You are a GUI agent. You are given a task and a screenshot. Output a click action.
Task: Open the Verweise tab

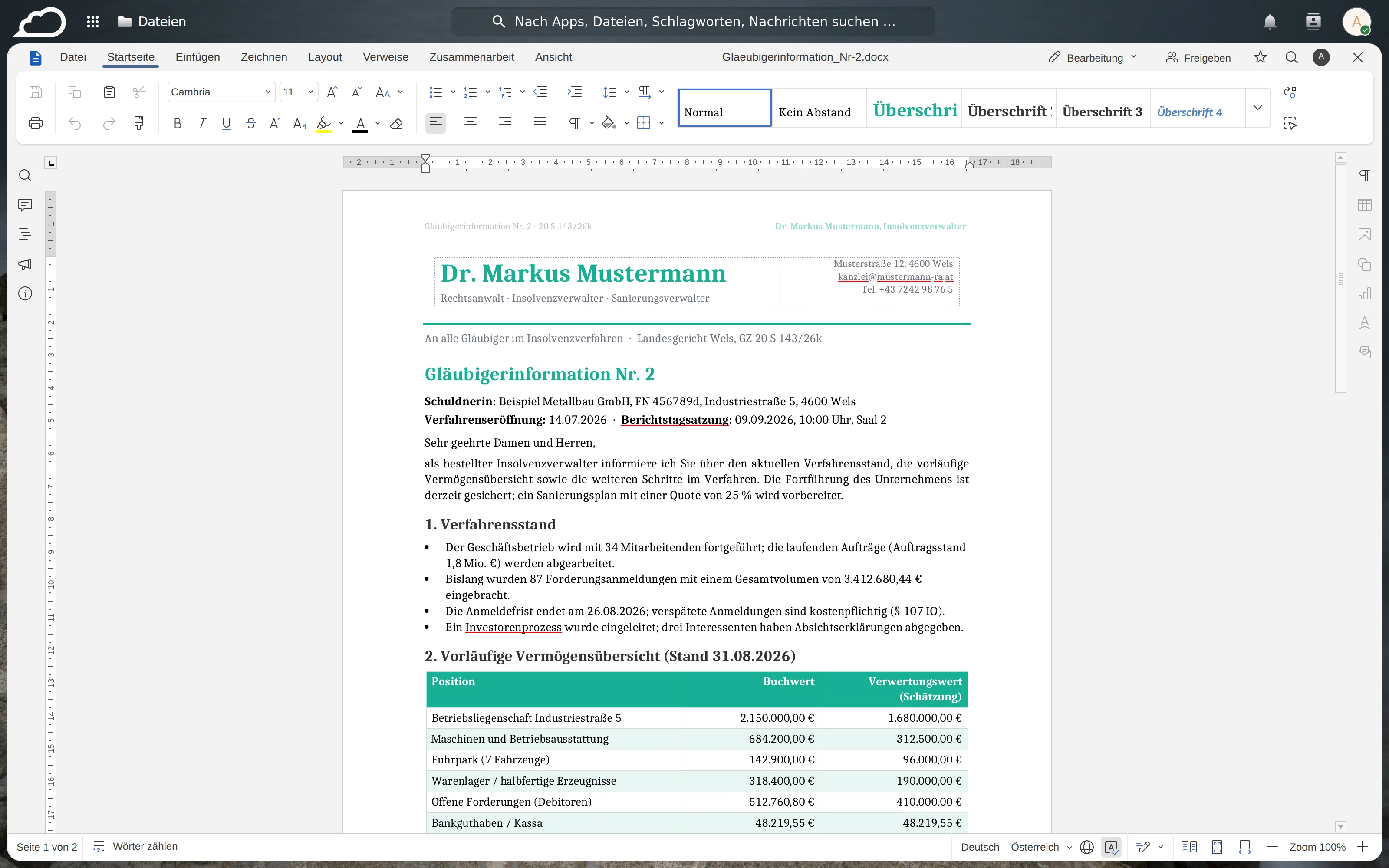click(x=385, y=57)
